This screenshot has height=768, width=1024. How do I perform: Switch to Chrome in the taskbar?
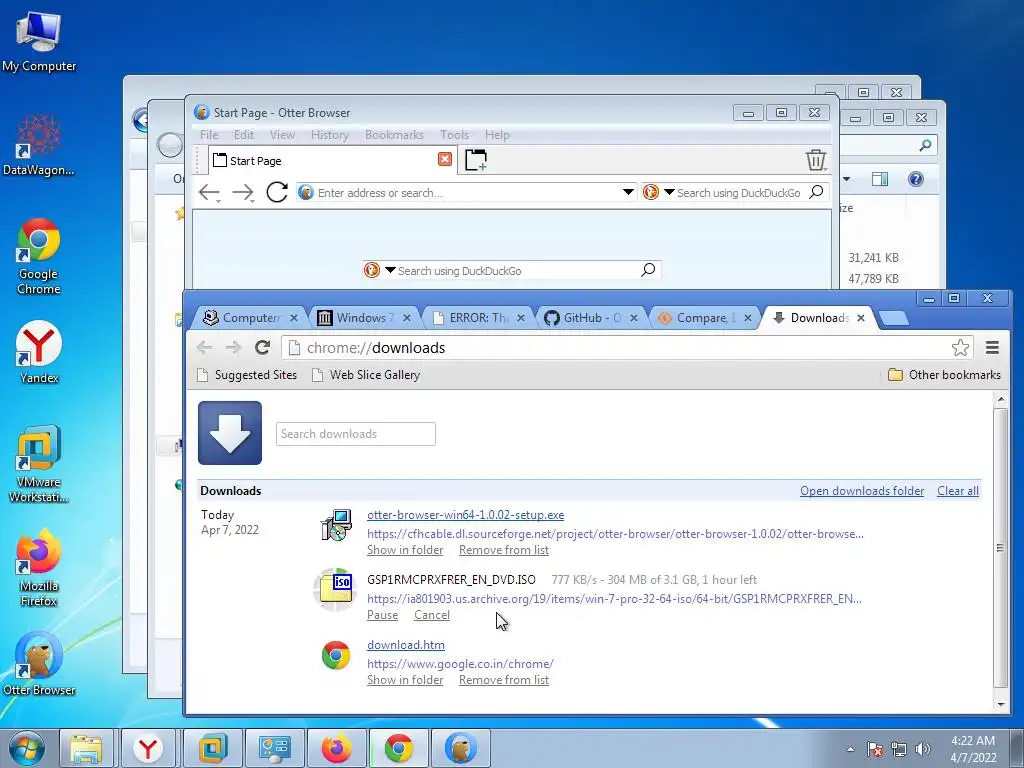[398, 748]
